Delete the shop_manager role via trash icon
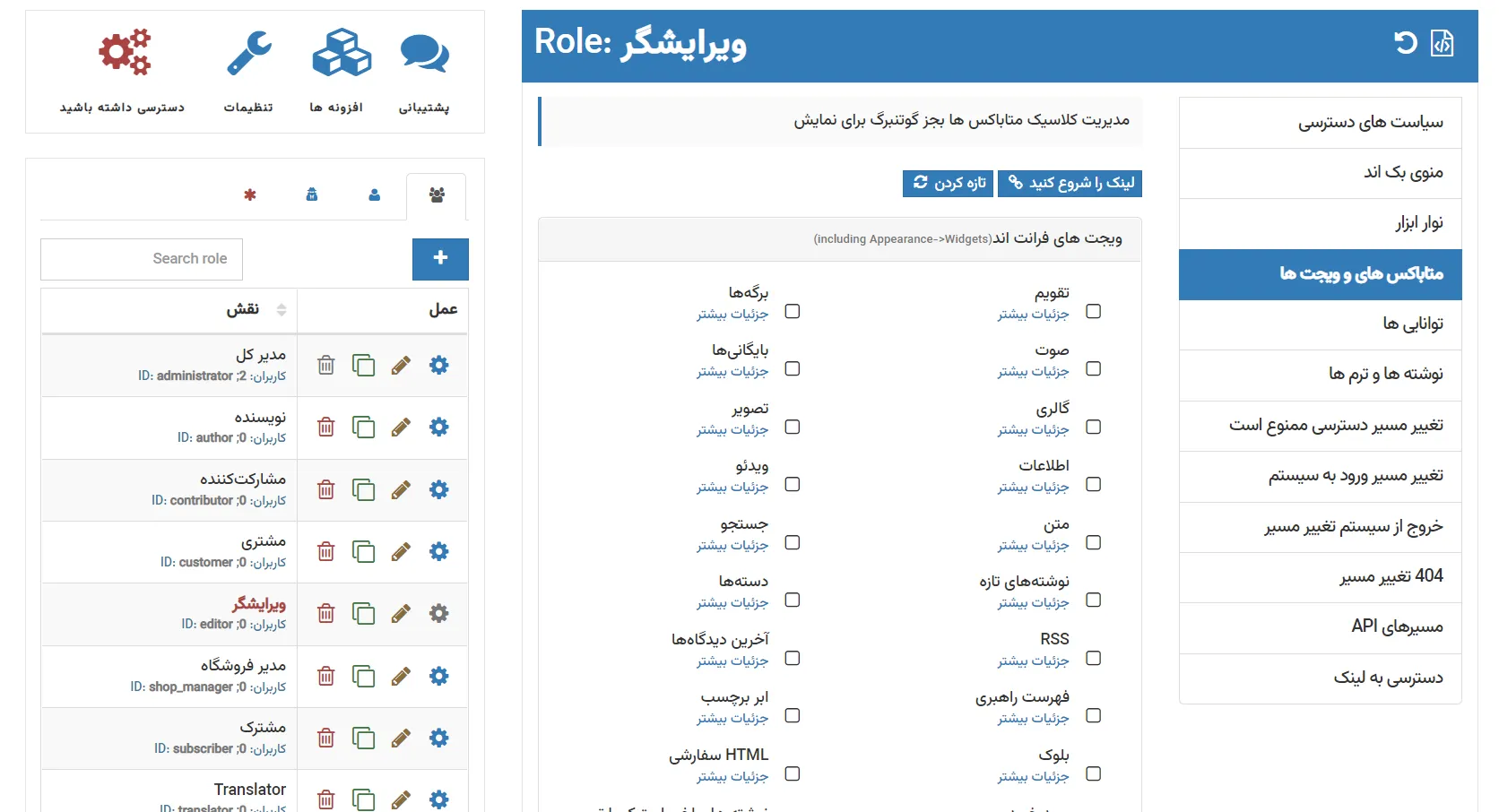 [326, 676]
